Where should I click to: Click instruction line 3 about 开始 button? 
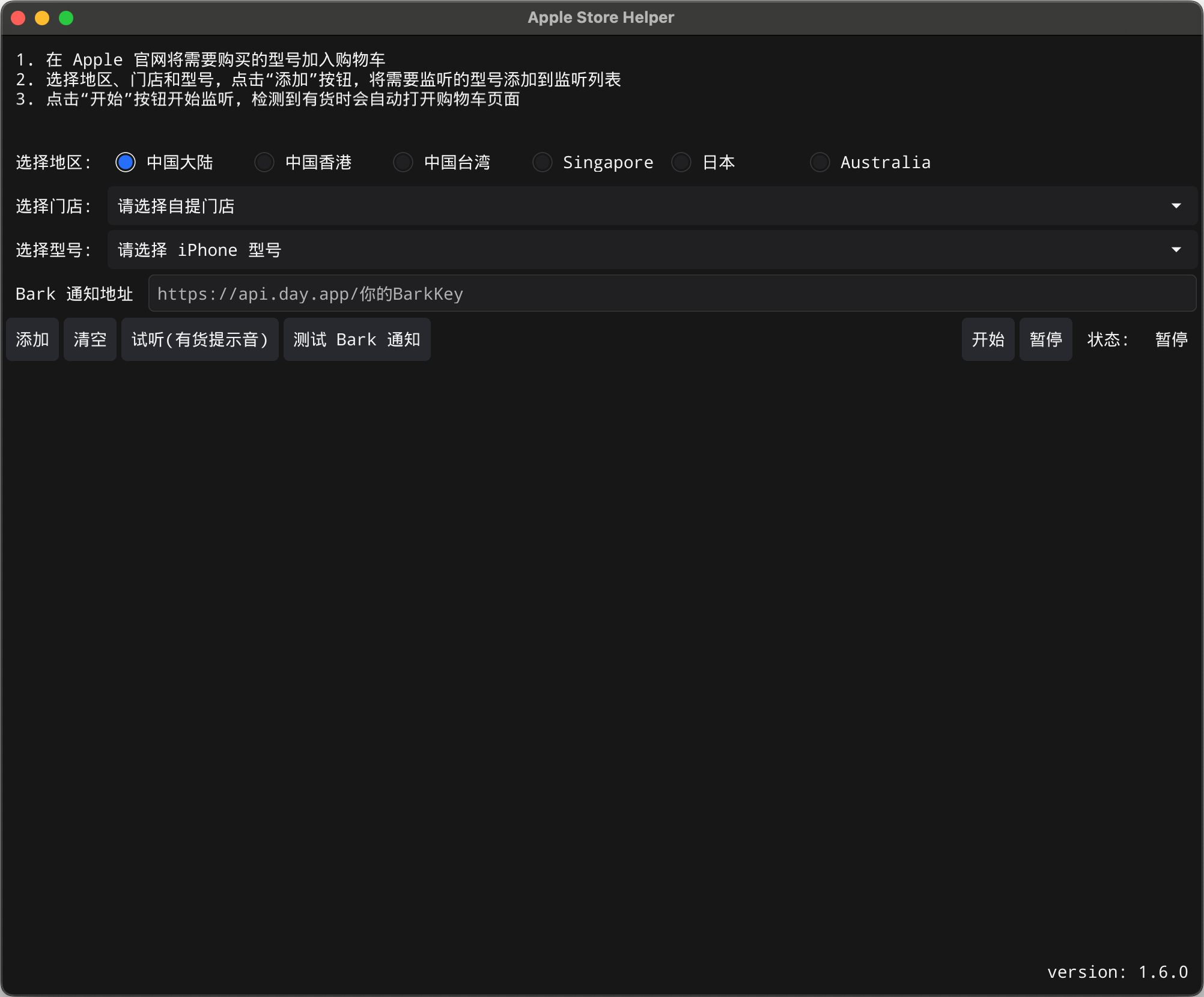267,99
